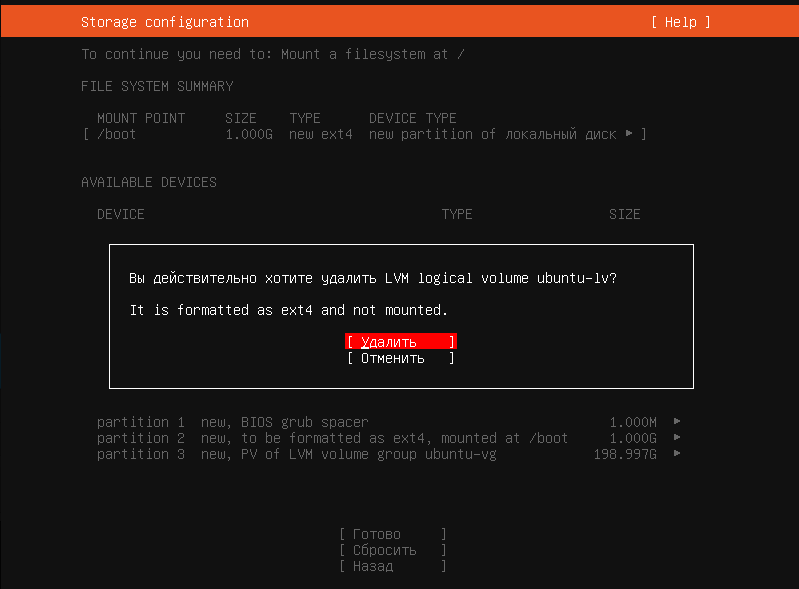The width and height of the screenshot is (799, 589).
Task: Select partition 1 BIOS grub spacer row
Action: (388, 422)
